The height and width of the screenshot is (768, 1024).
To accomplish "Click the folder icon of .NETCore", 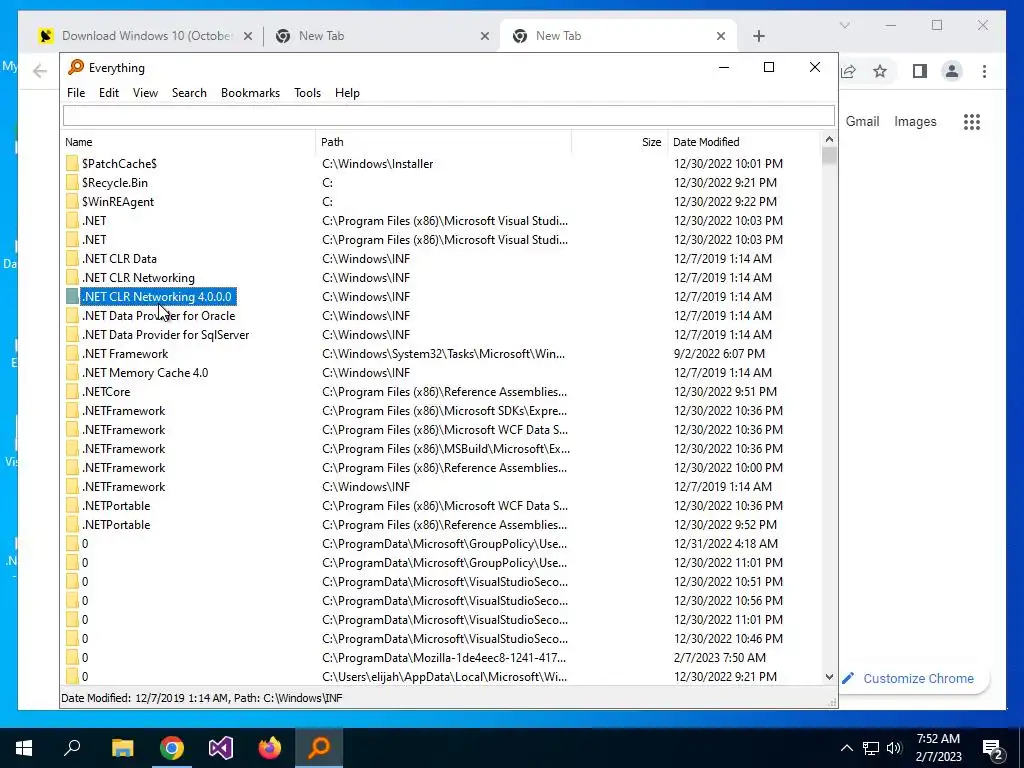I will 72,391.
